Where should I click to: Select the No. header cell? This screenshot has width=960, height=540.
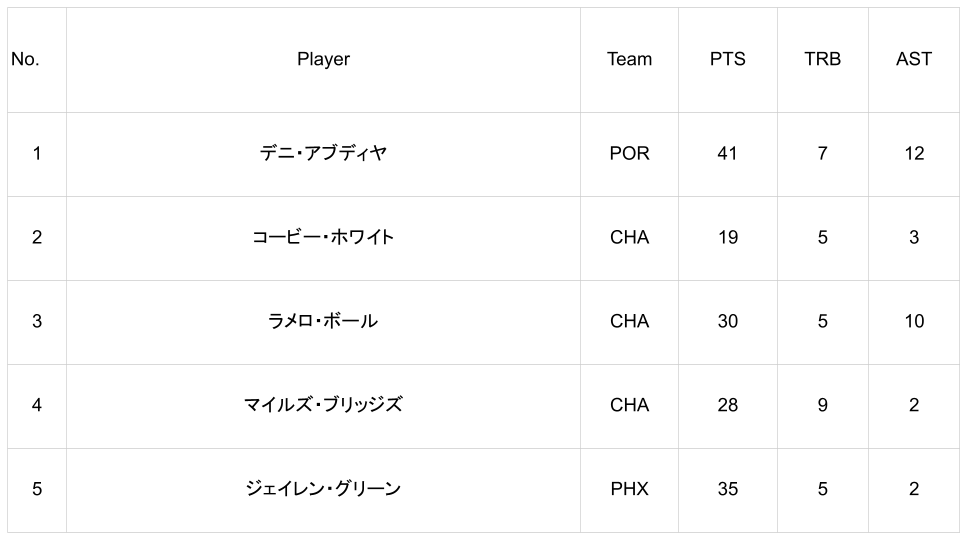37,59
